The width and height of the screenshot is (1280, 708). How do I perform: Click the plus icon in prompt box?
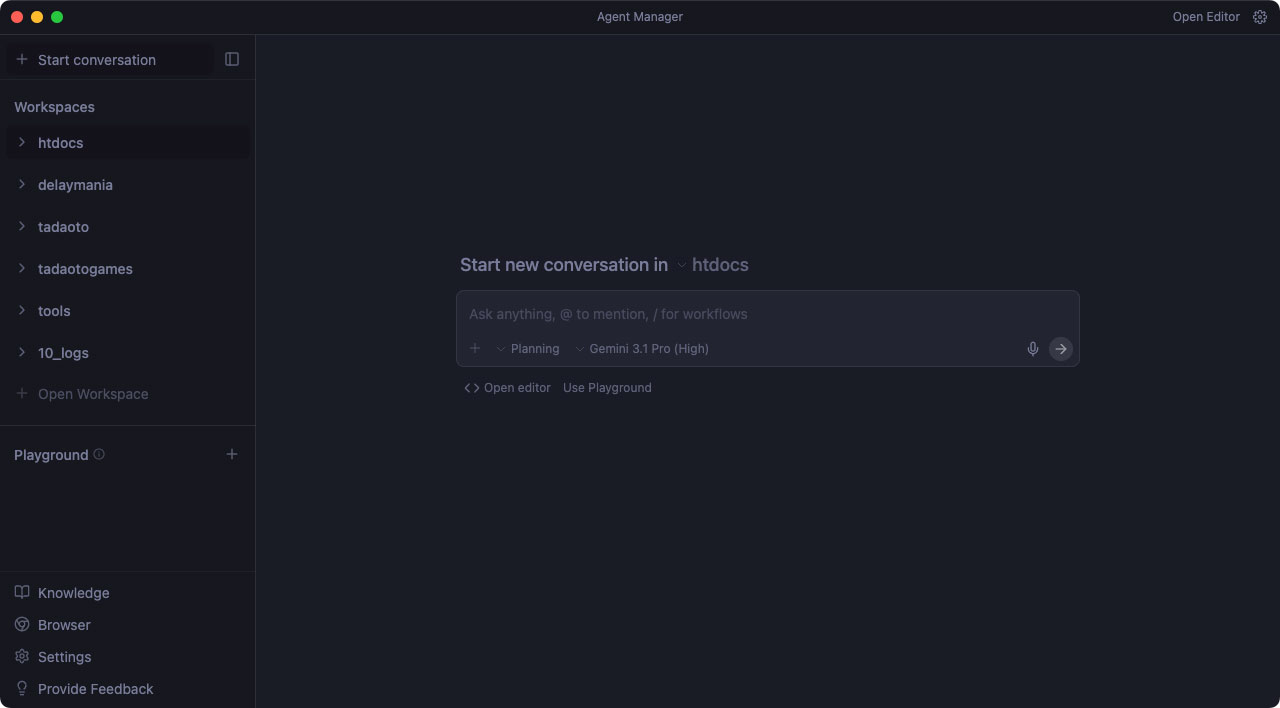coord(475,349)
